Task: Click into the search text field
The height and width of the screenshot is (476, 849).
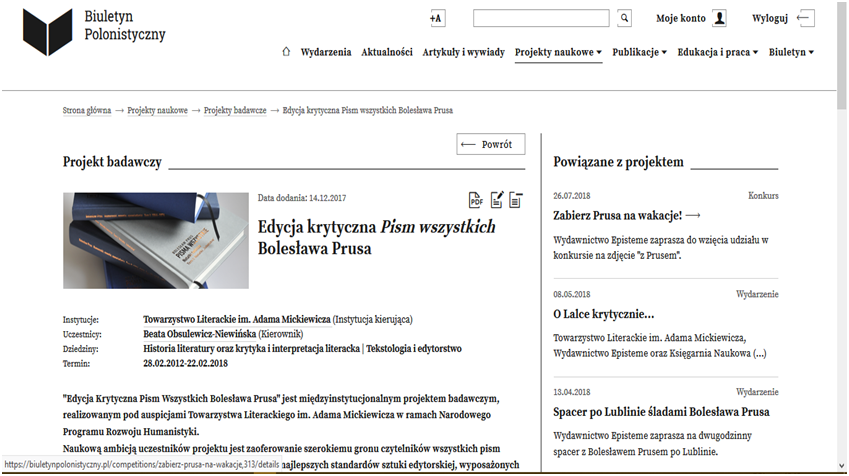Action: click(x=541, y=18)
